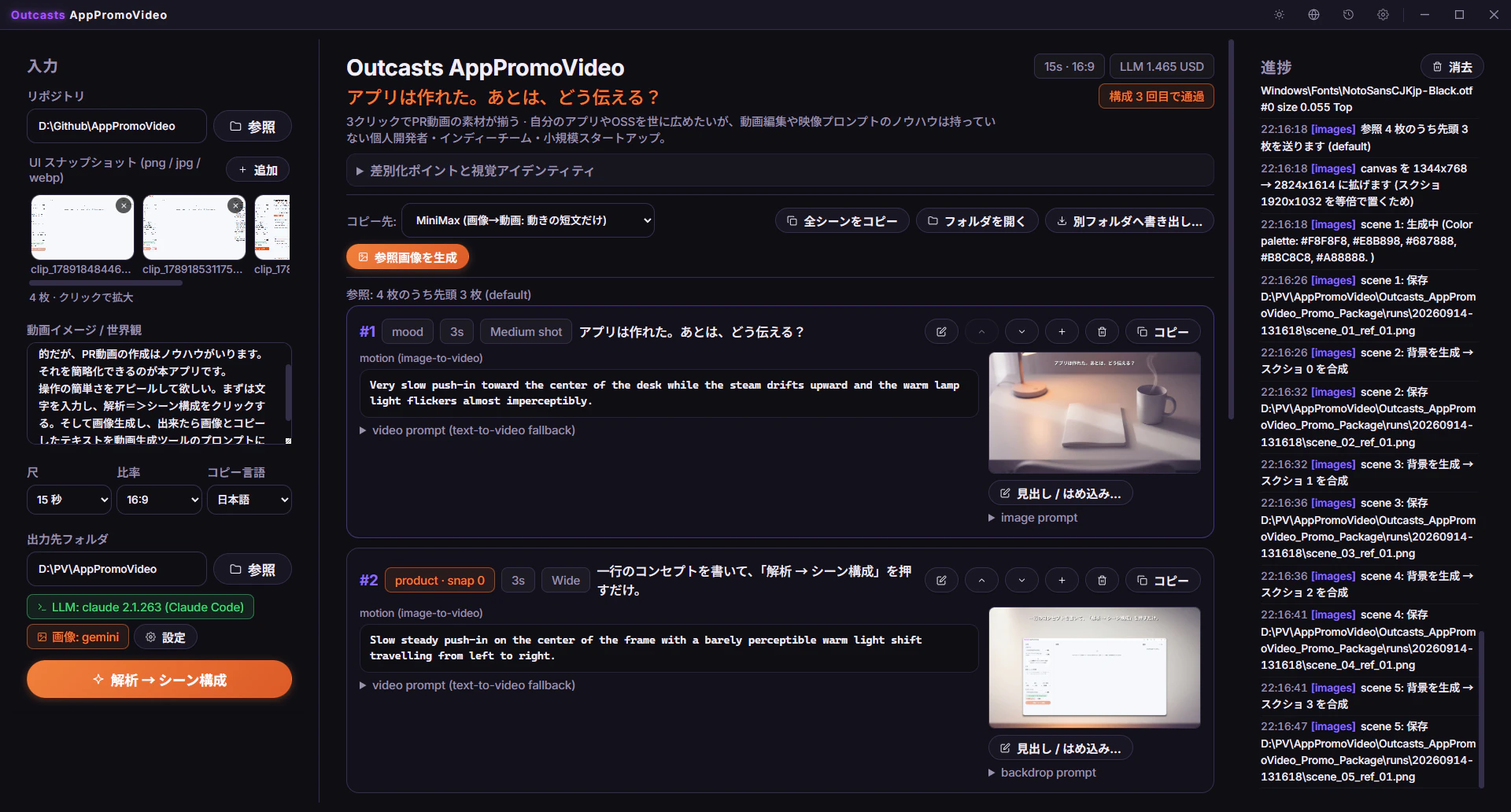
Task: Export to another folder with 別フォルダへ書き出し
Action: pyautogui.click(x=1129, y=221)
